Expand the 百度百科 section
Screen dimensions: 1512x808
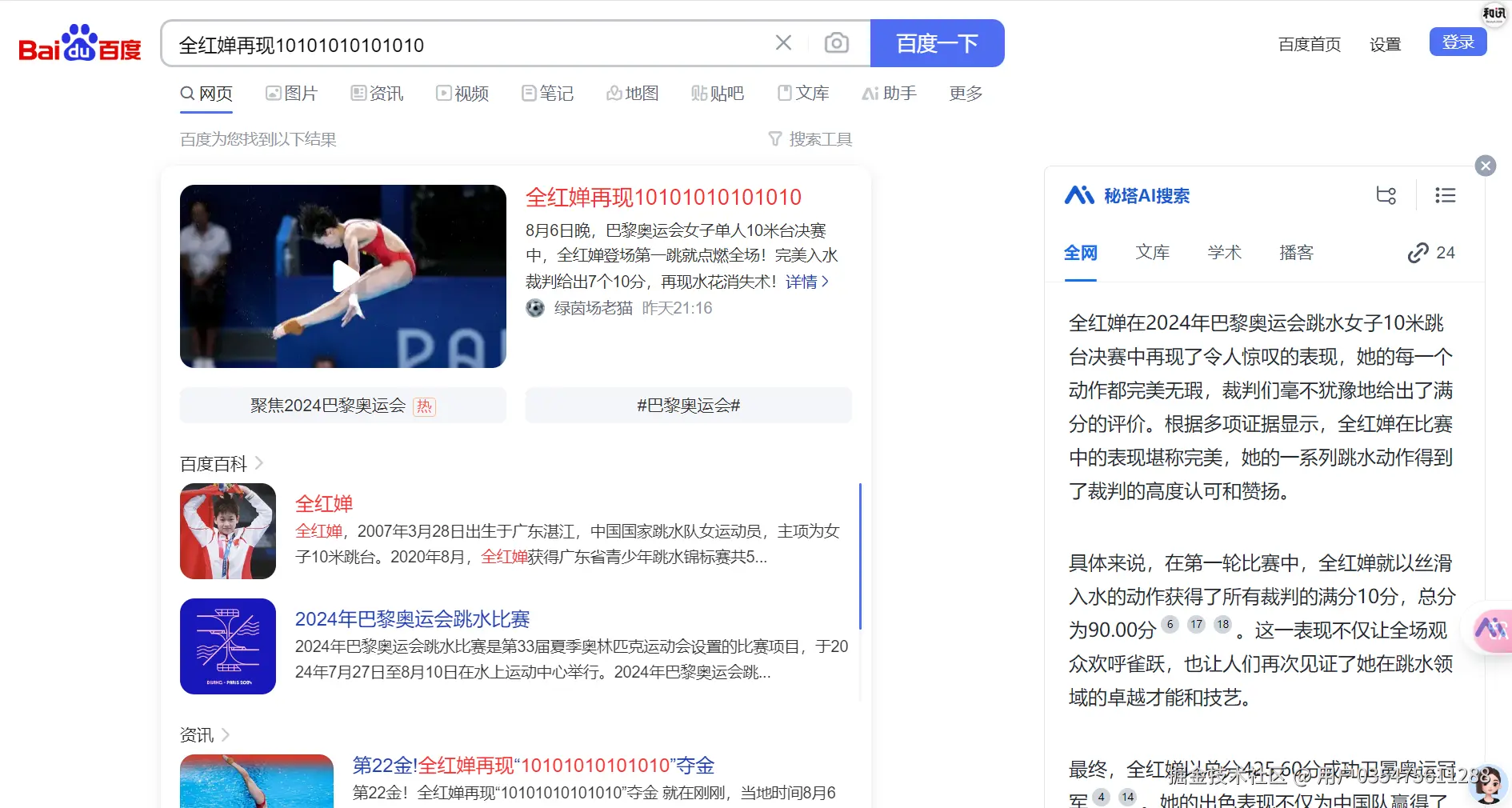pyautogui.click(x=222, y=464)
